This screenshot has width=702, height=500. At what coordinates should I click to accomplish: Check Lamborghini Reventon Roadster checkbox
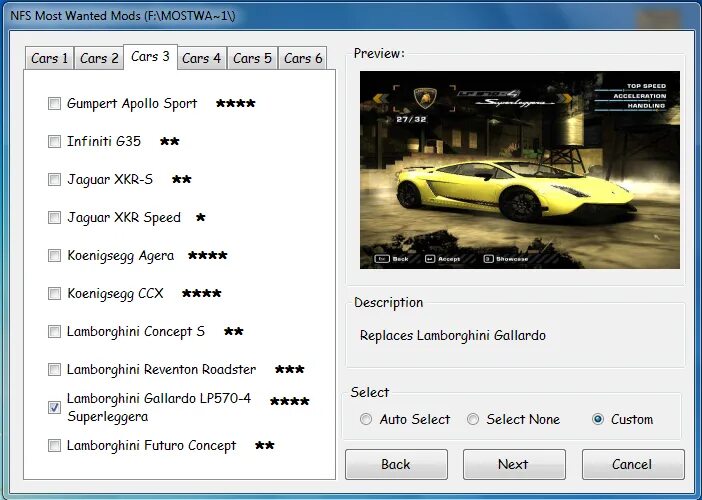[x=54, y=370]
